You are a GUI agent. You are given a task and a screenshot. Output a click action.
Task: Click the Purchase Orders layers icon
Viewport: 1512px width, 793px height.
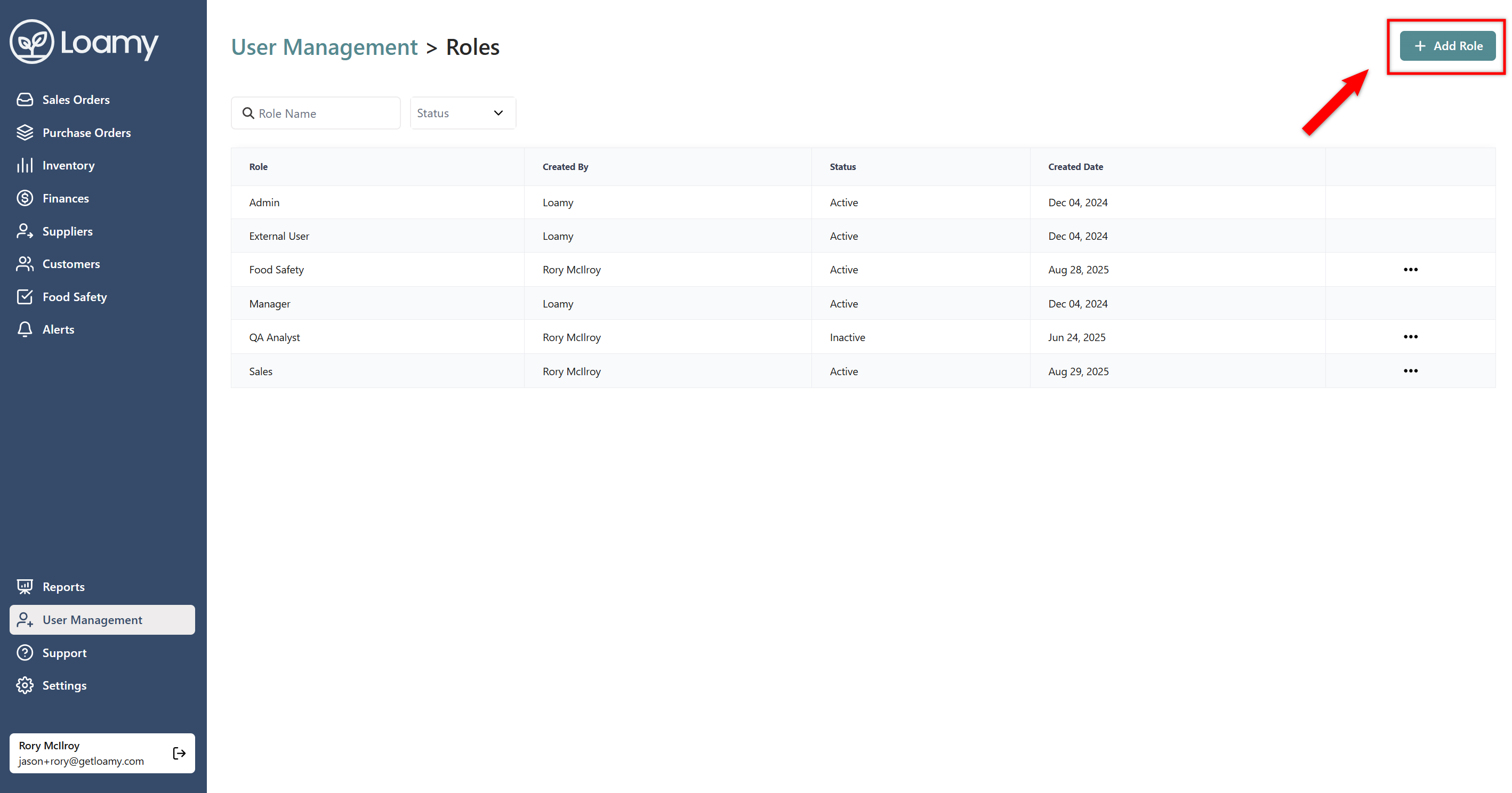click(25, 133)
